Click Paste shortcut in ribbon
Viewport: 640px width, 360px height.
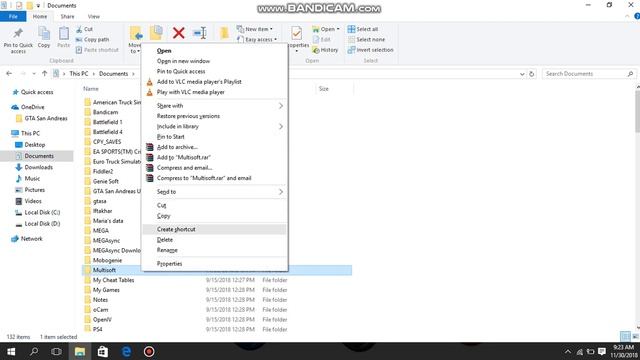(97, 50)
